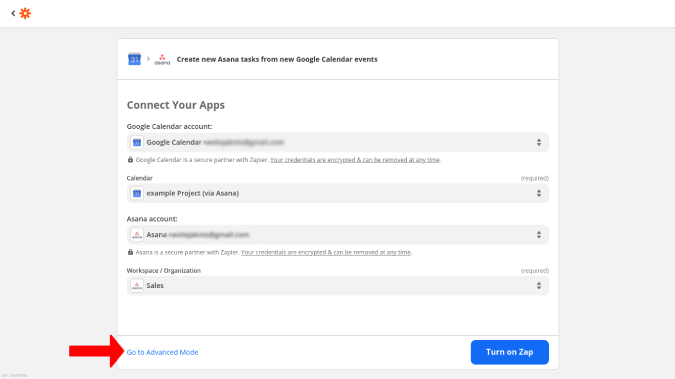Open the Asana account dropdown
675x379 pixels.
tap(338, 235)
